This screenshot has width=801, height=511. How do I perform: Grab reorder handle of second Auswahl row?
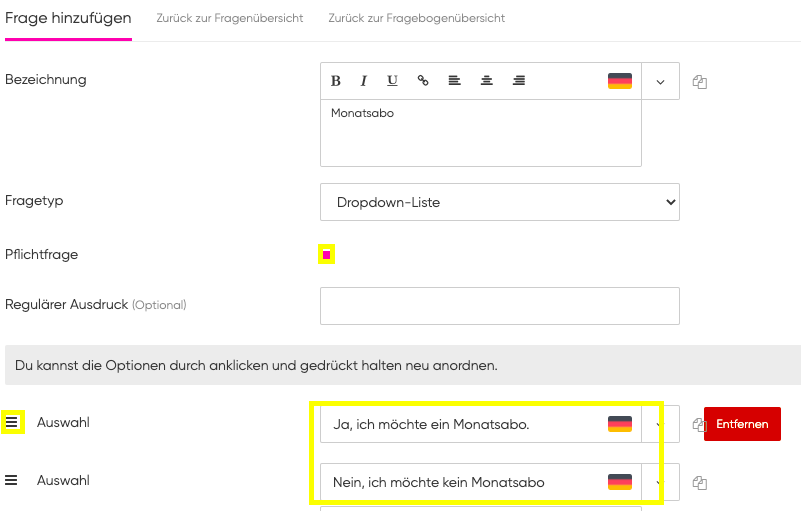tap(11, 480)
